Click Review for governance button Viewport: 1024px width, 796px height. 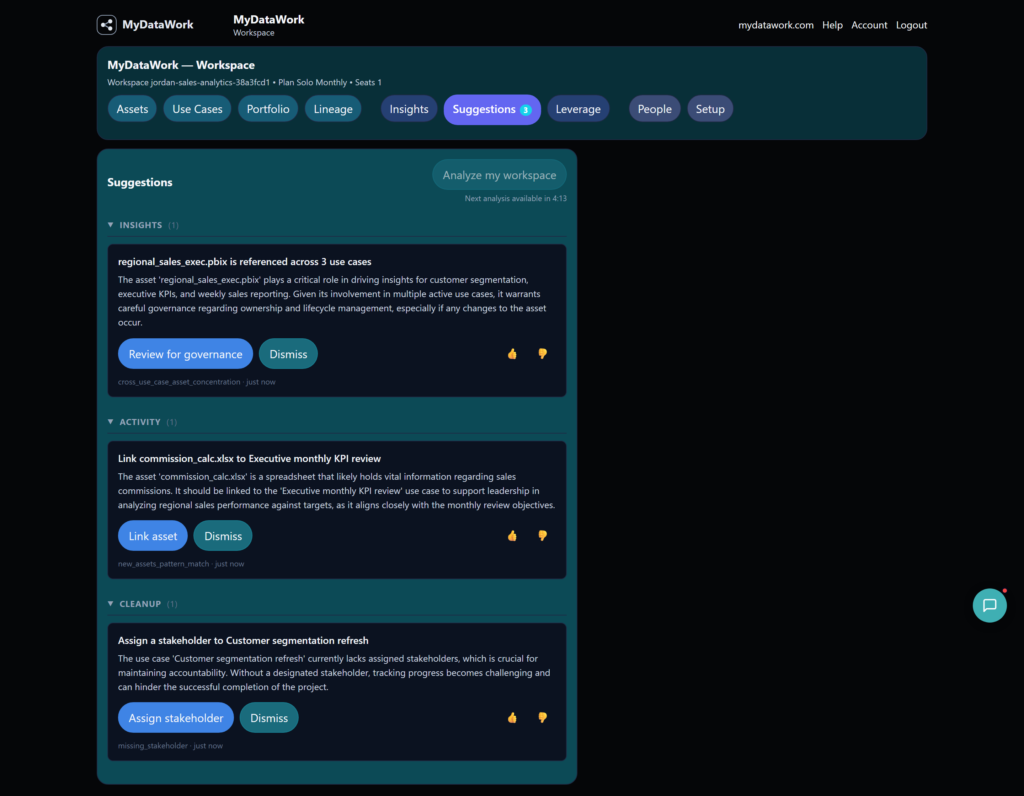click(x=185, y=354)
